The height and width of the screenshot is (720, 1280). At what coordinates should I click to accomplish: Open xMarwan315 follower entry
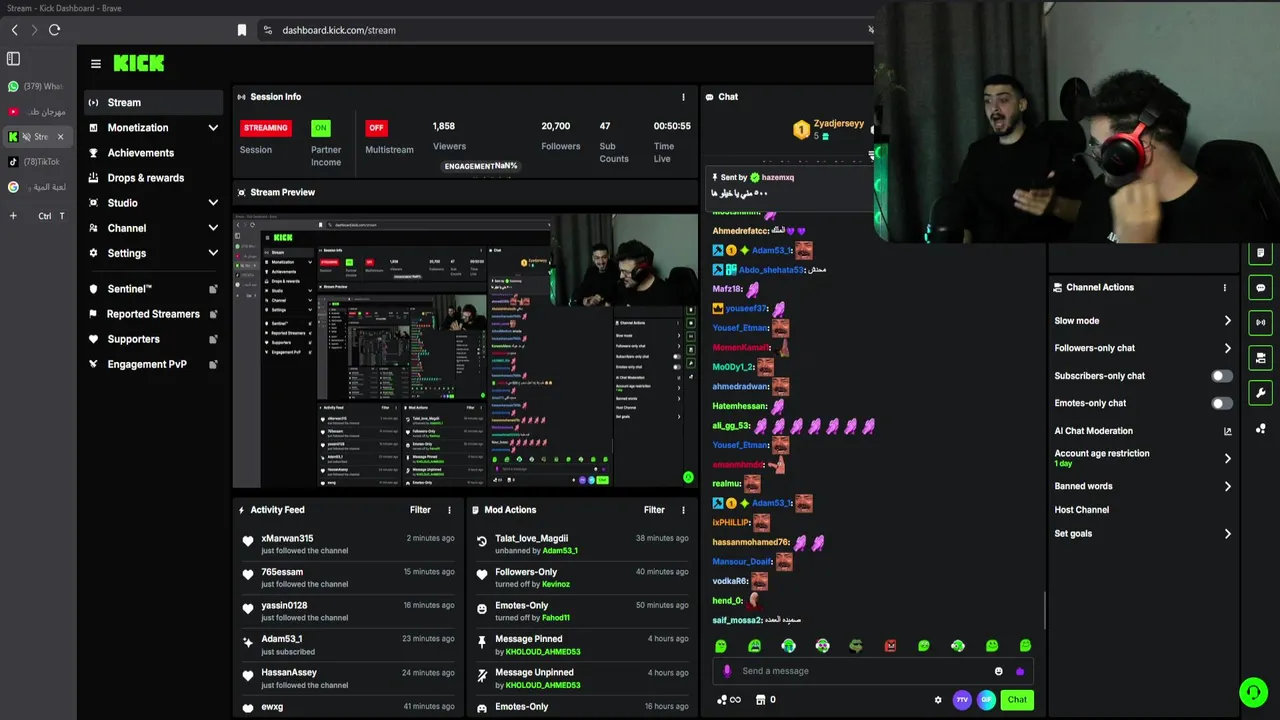point(347,544)
